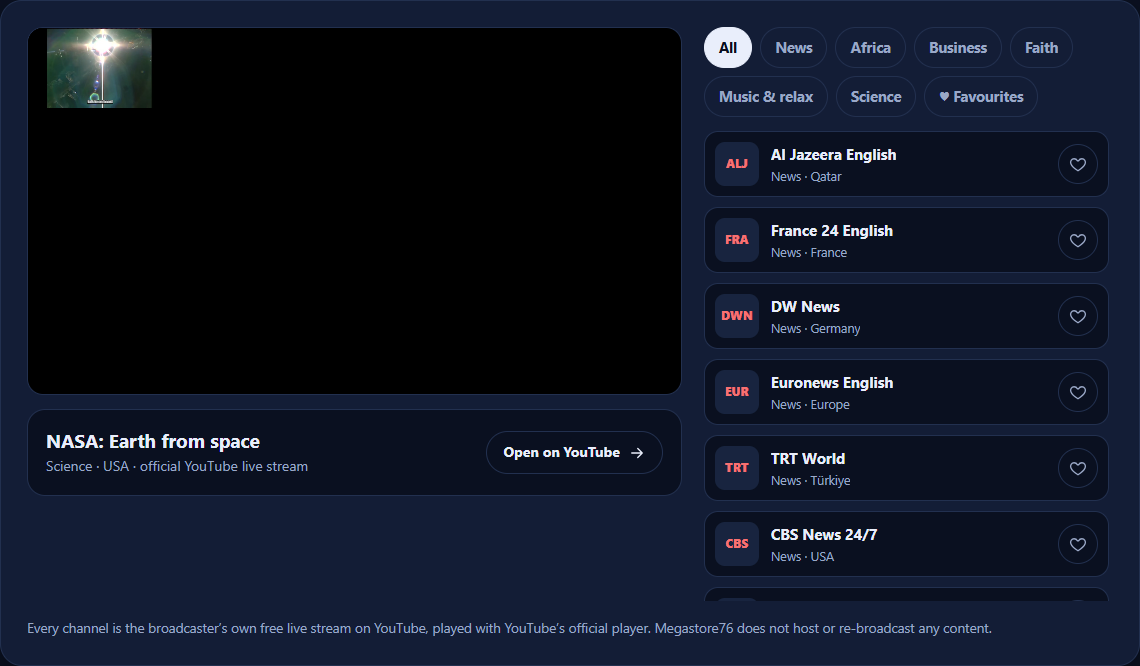Click the Megastore76 broadcaster disclaimer text
The image size is (1140, 666).
coord(509,629)
